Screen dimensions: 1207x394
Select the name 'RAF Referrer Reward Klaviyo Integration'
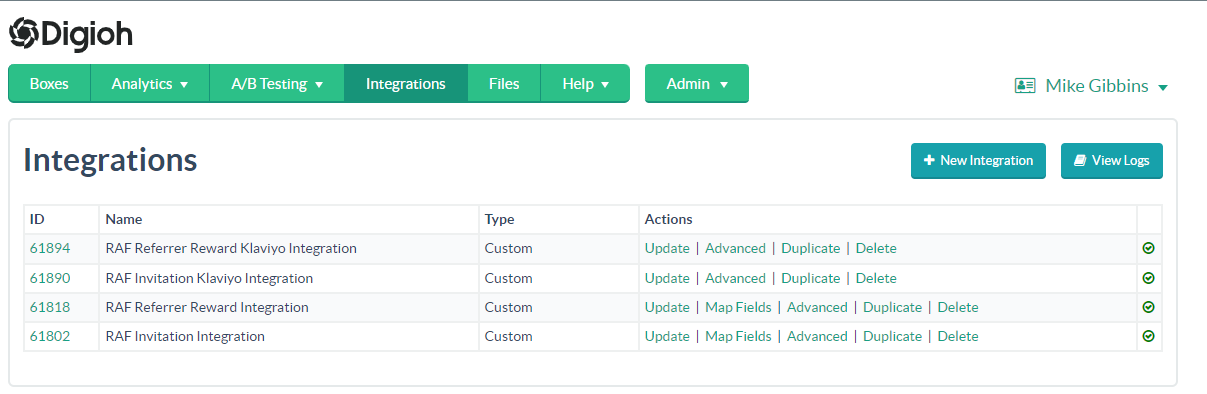(231, 248)
